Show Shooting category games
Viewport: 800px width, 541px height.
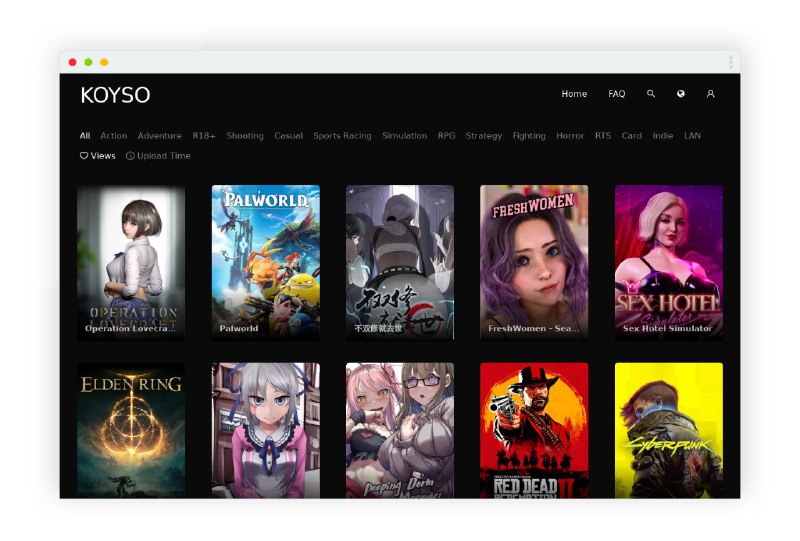point(245,136)
